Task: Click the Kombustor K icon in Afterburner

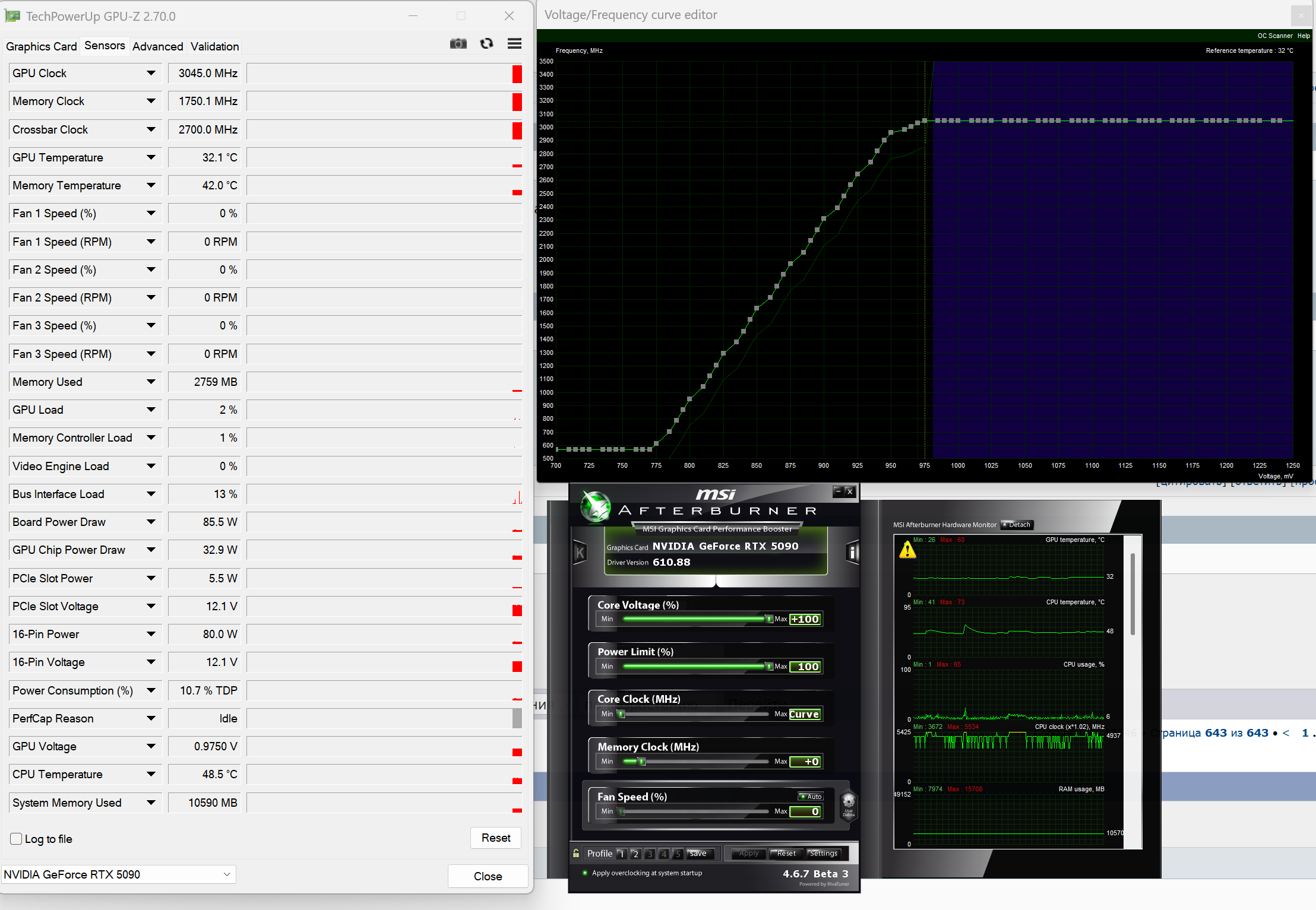Action: coord(580,553)
